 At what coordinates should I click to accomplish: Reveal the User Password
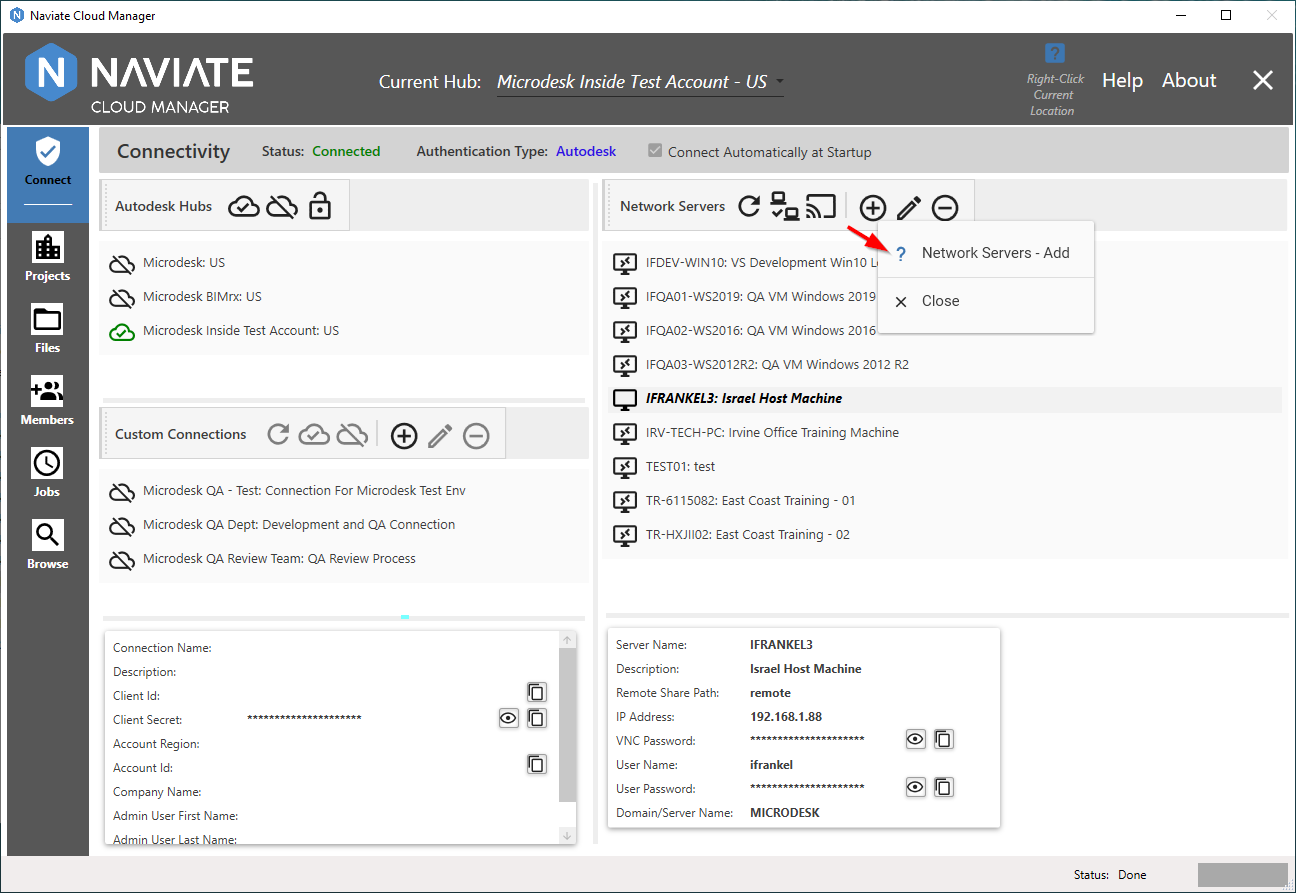coord(915,787)
